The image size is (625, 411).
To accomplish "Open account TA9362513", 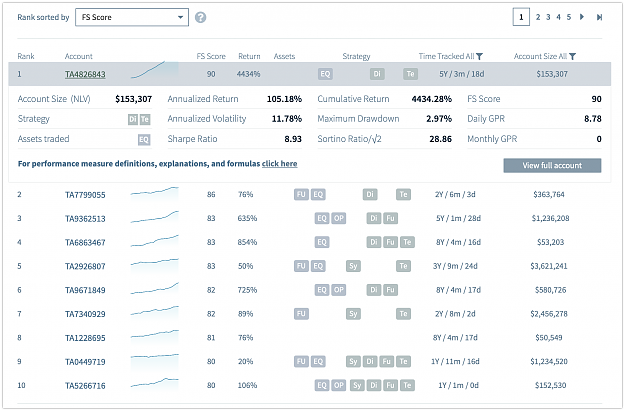I will coord(85,219).
